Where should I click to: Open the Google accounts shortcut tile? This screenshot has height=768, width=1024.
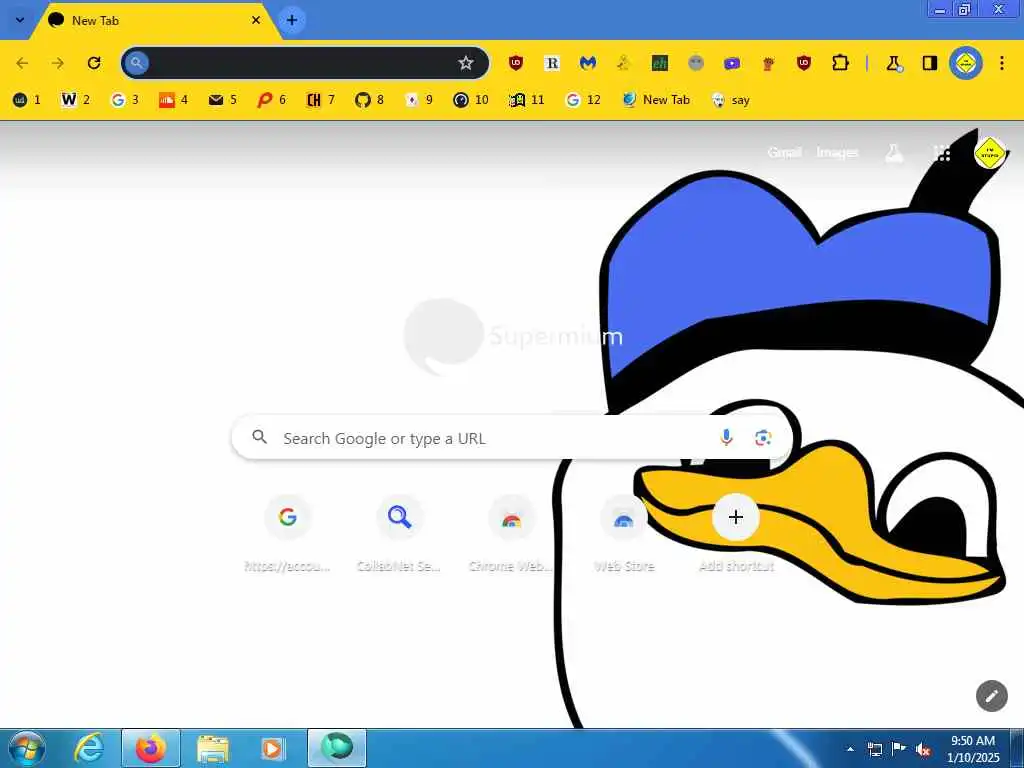coord(288,534)
